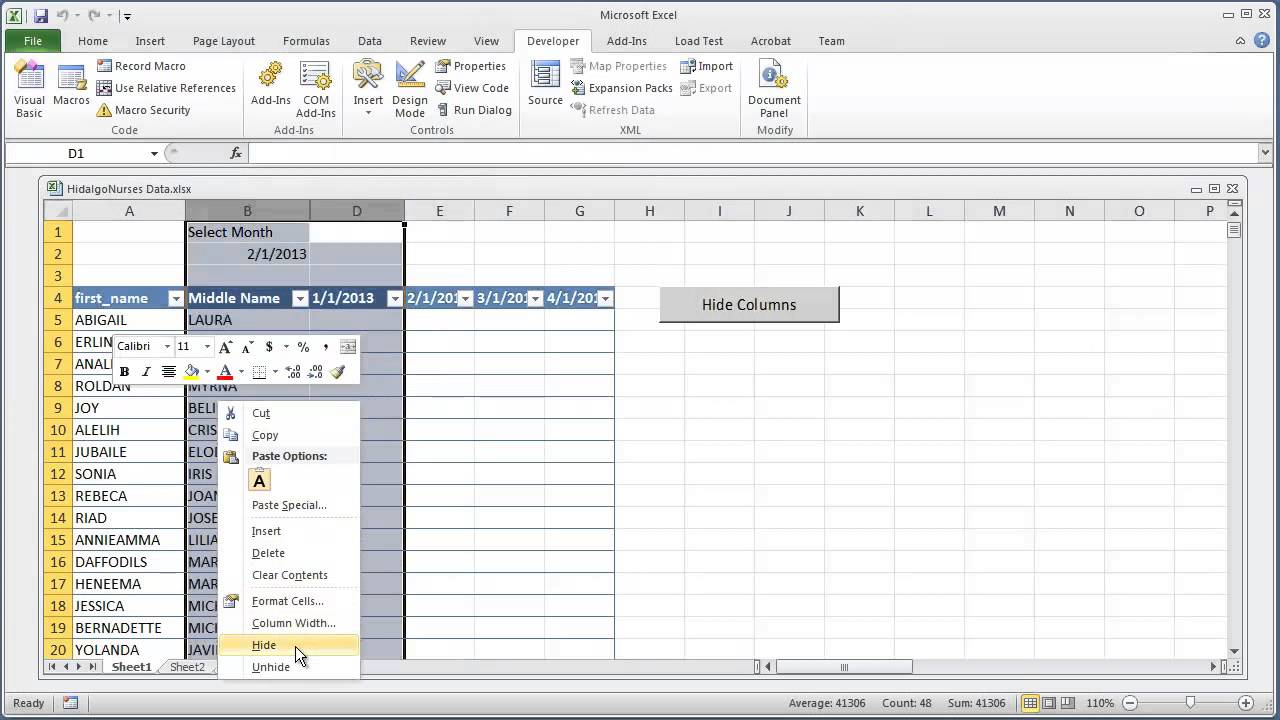Open the font name dropdown in mini toolbar
The image size is (1280, 720).
point(167,347)
